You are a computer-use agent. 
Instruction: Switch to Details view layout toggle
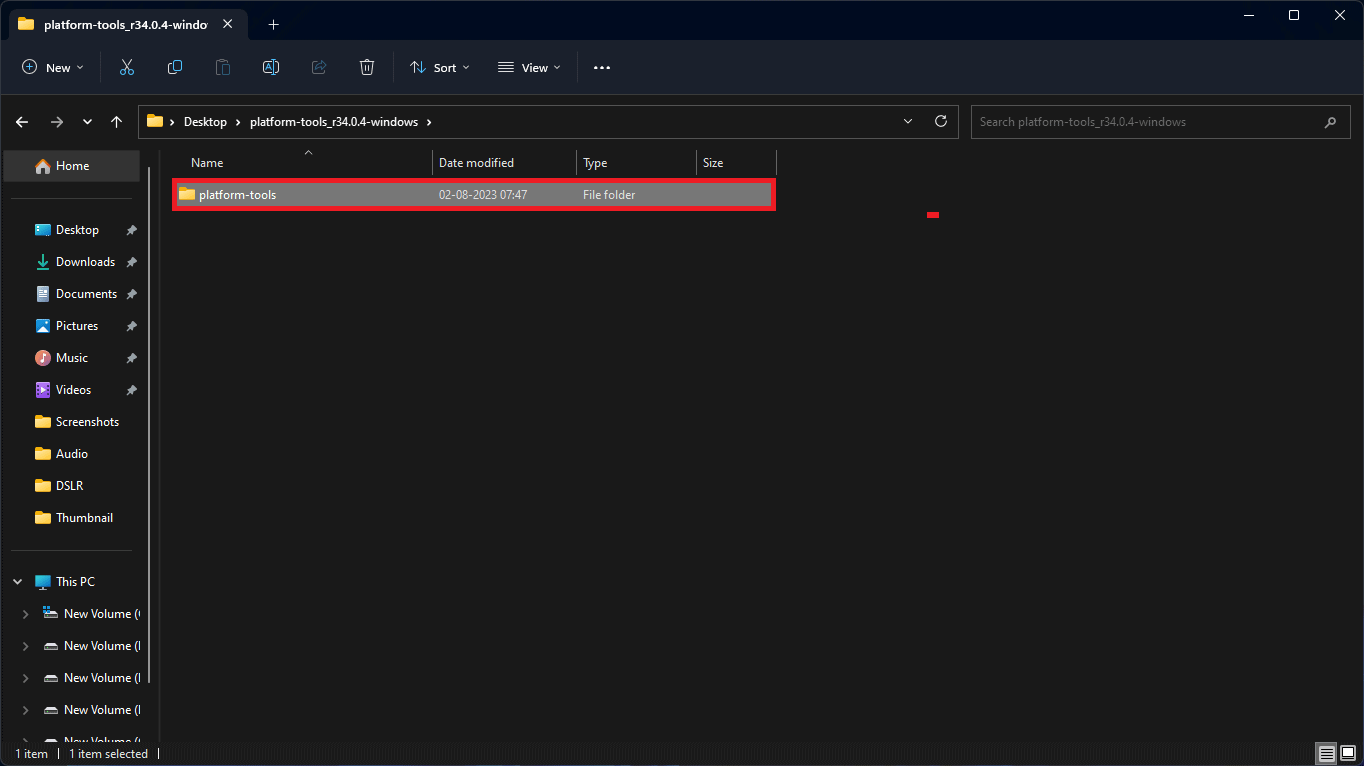click(x=1325, y=753)
